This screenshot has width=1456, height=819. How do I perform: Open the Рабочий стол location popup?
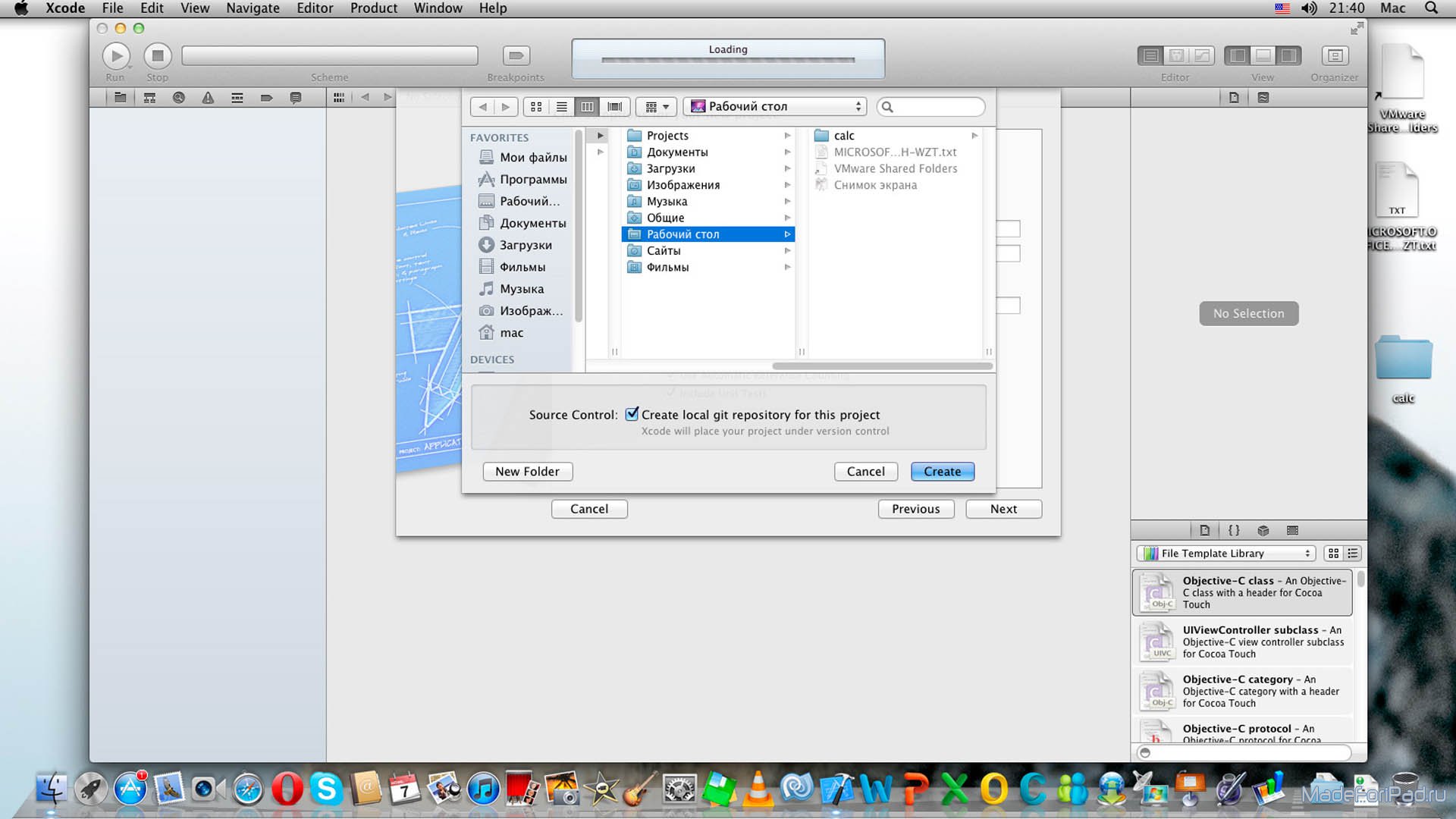coord(775,107)
